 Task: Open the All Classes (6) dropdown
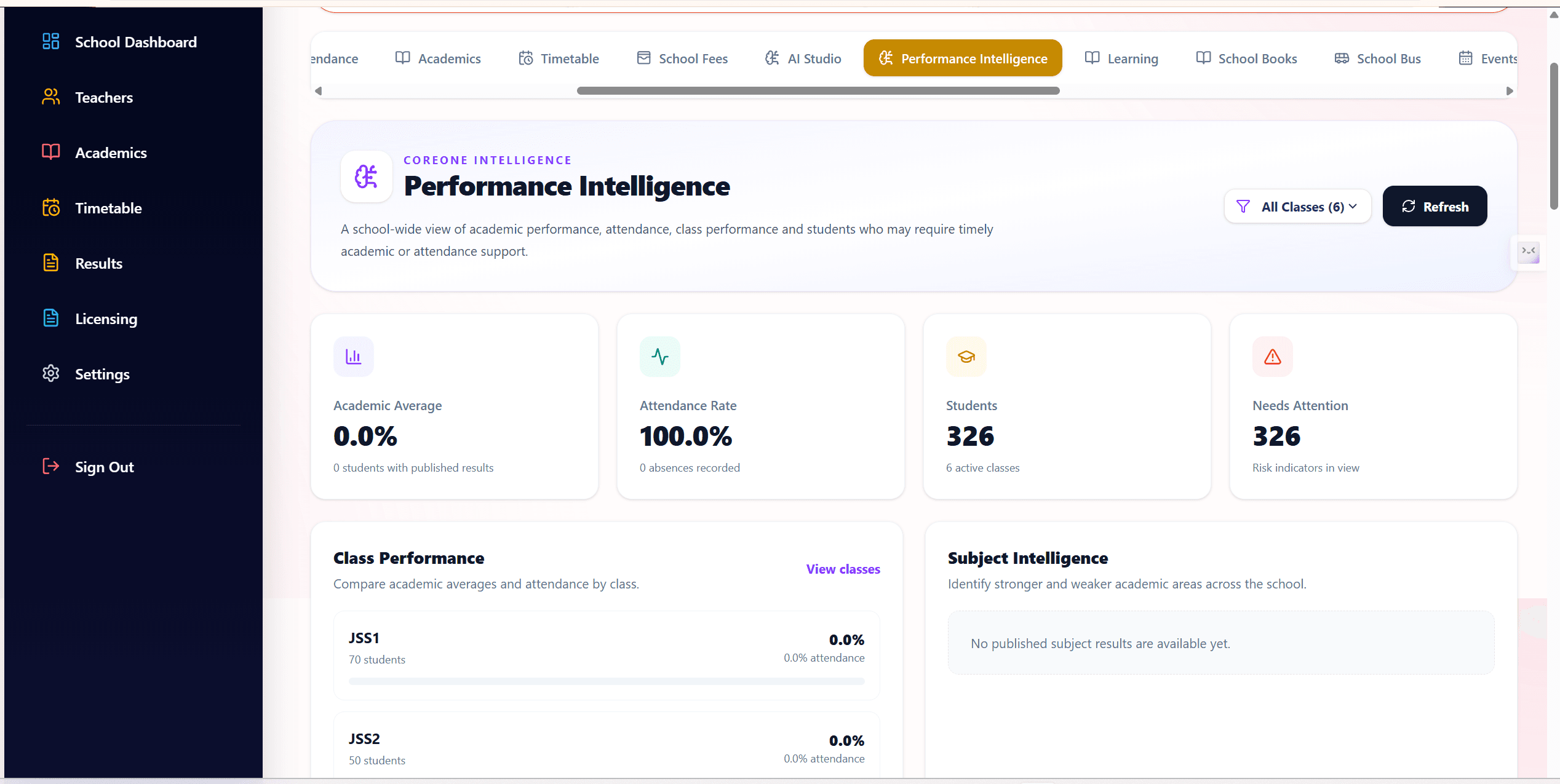[1297, 207]
